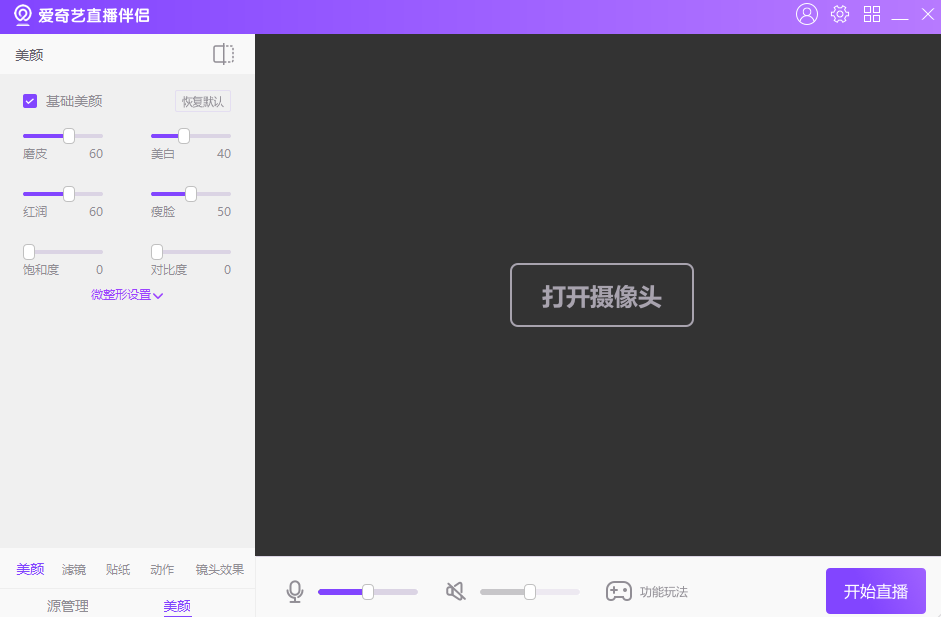Open 功能玩法 gamepad icon

(619, 591)
